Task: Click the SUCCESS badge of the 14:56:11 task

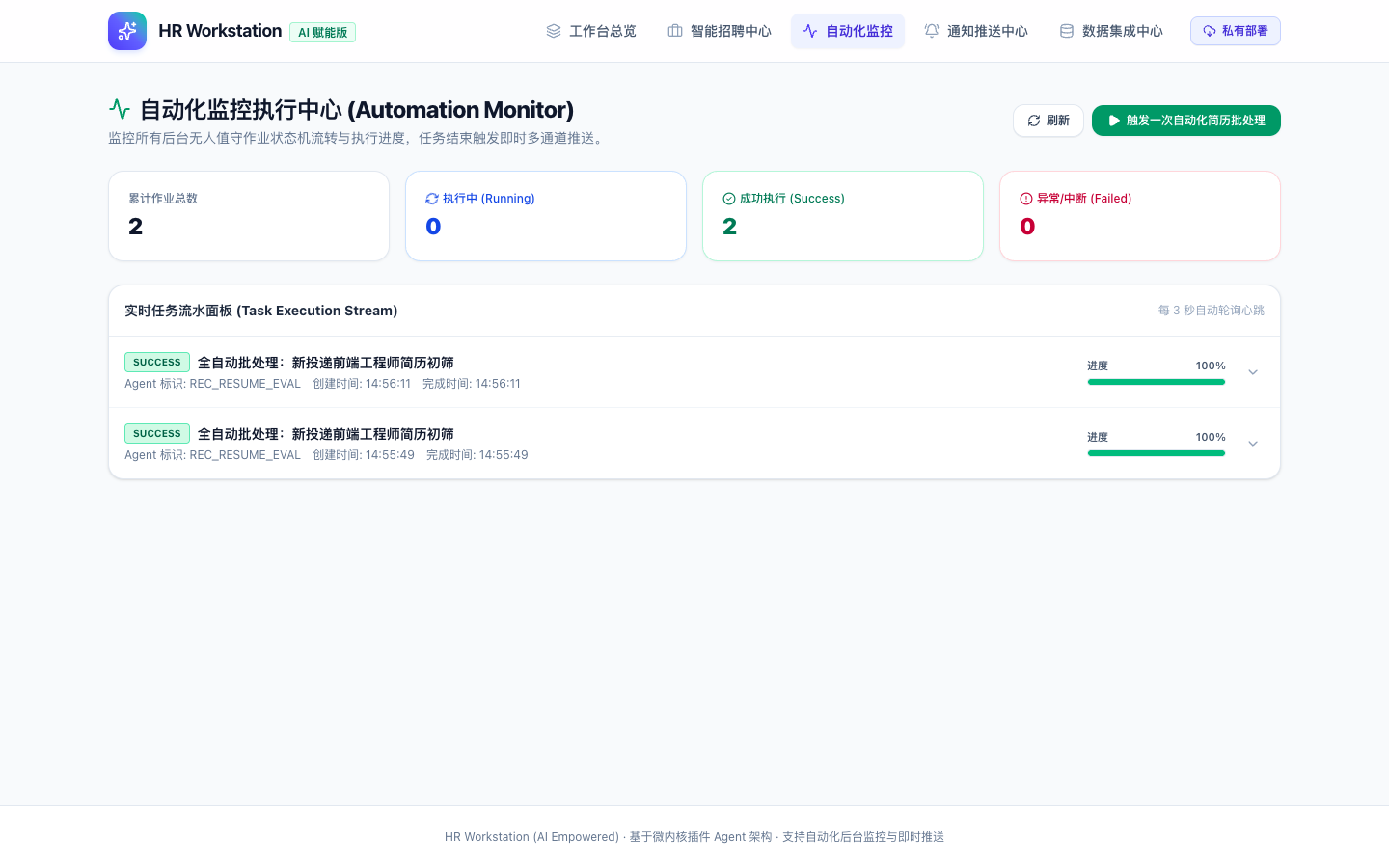Action: point(157,363)
